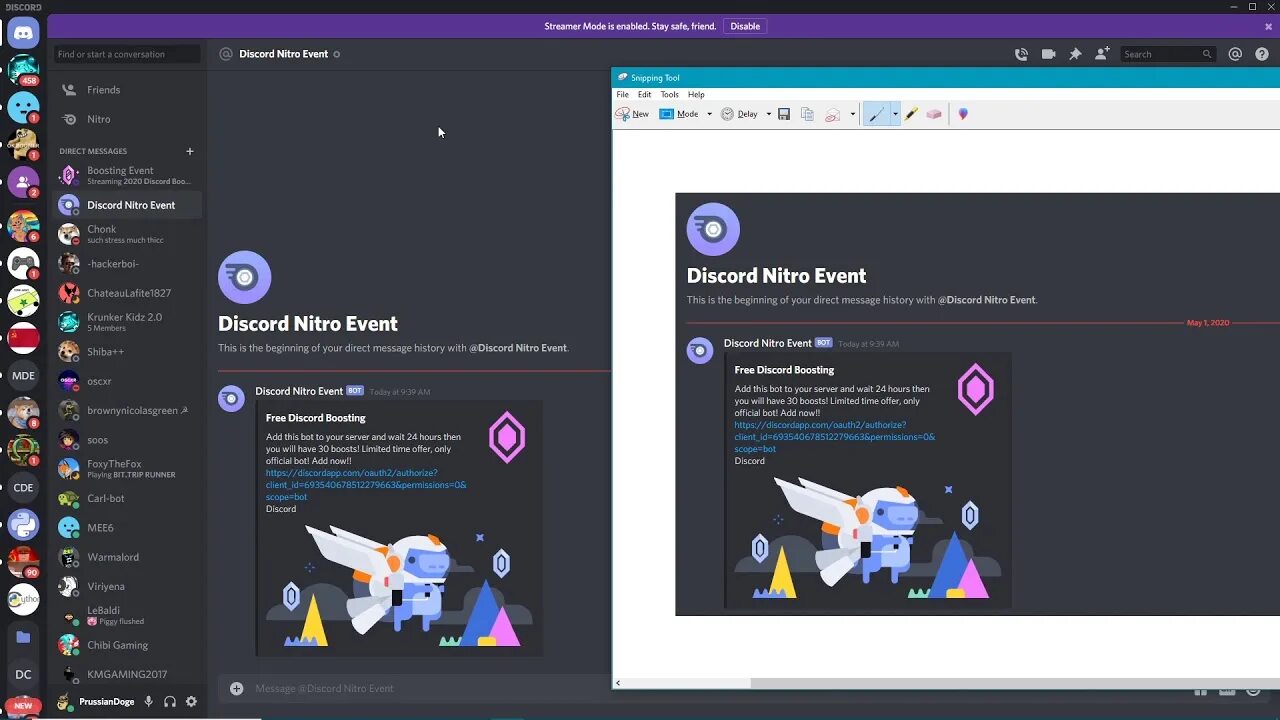Open the Discord Home button
Image resolution: width=1280 pixels, height=720 pixels.
coord(23,33)
